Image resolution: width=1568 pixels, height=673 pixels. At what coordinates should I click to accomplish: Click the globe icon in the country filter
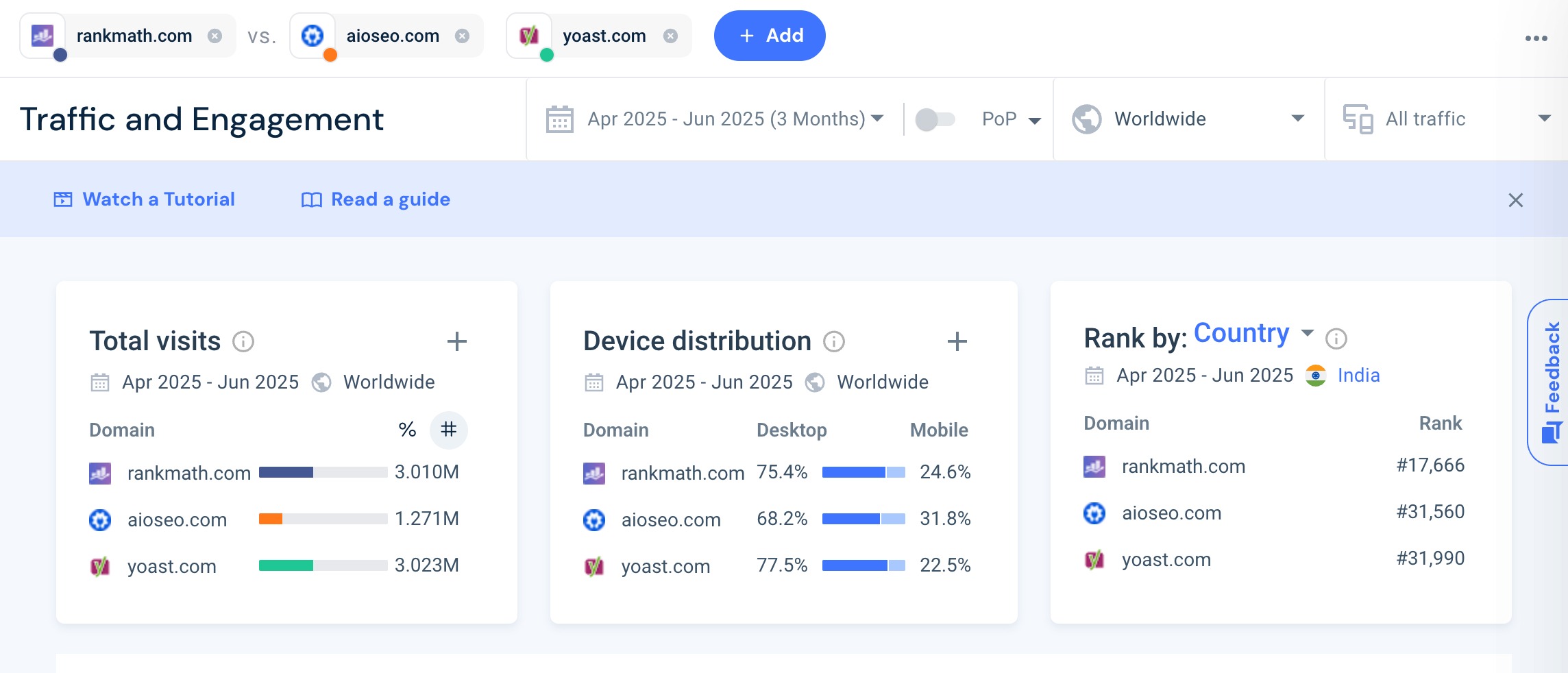coord(1087,119)
